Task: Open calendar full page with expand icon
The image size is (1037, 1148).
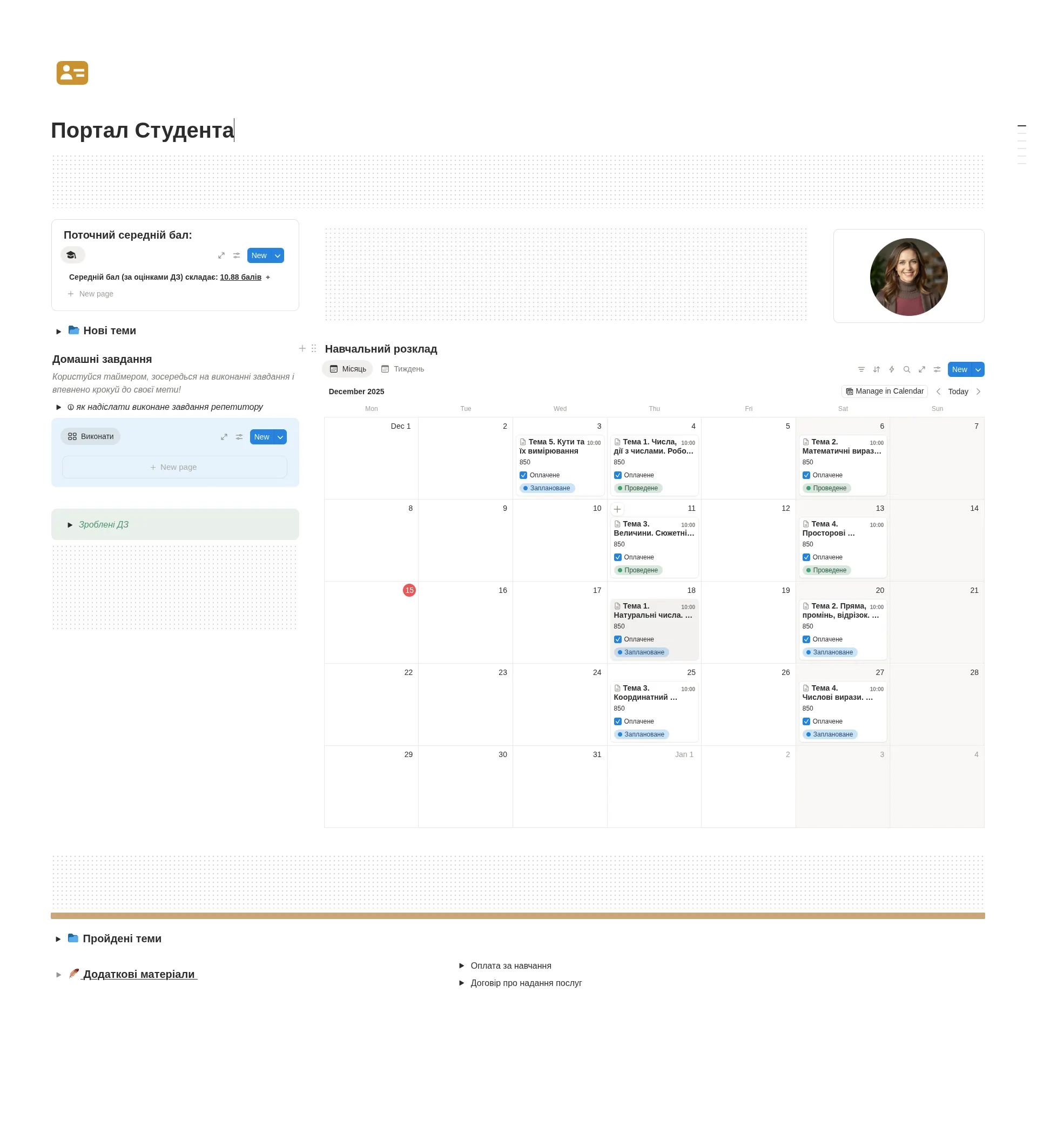Action: (x=922, y=369)
